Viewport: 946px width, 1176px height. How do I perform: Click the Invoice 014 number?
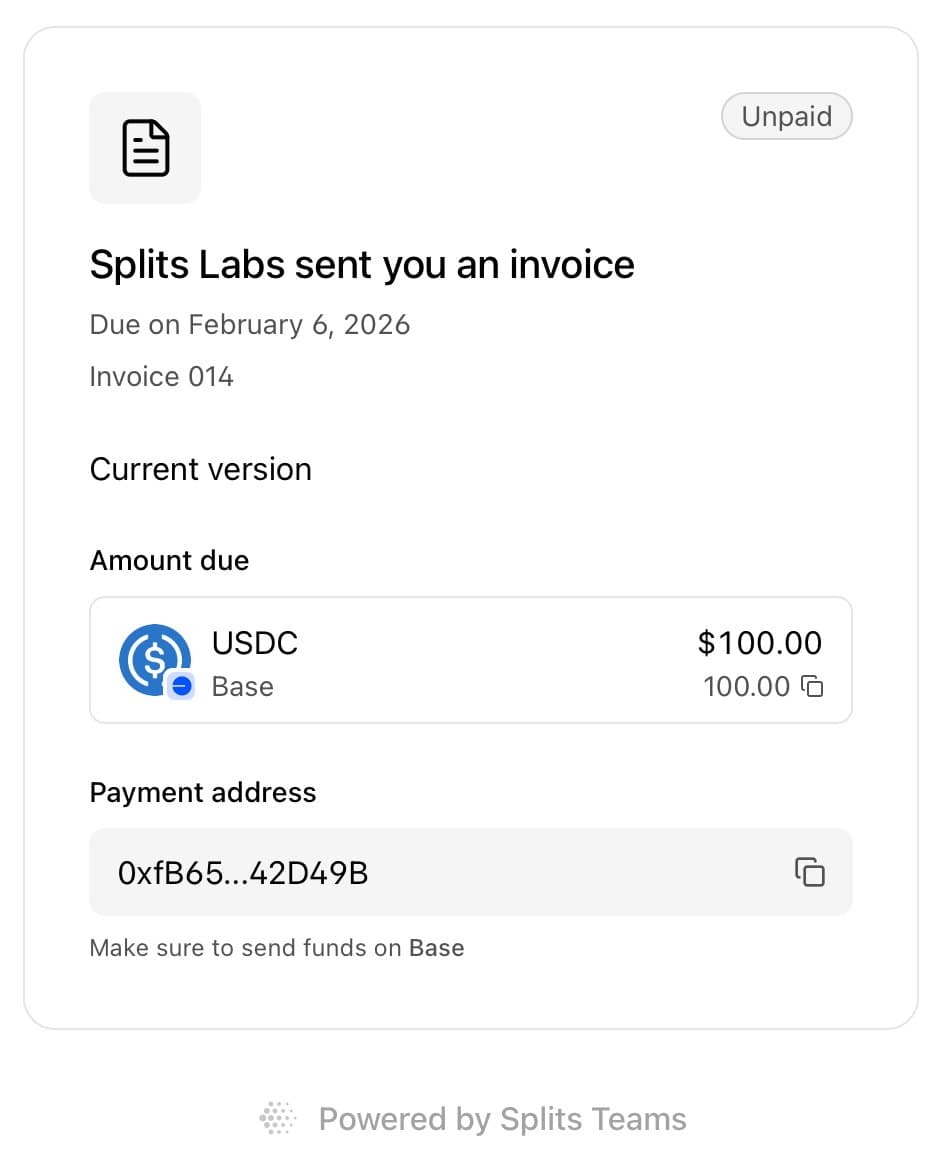click(161, 377)
